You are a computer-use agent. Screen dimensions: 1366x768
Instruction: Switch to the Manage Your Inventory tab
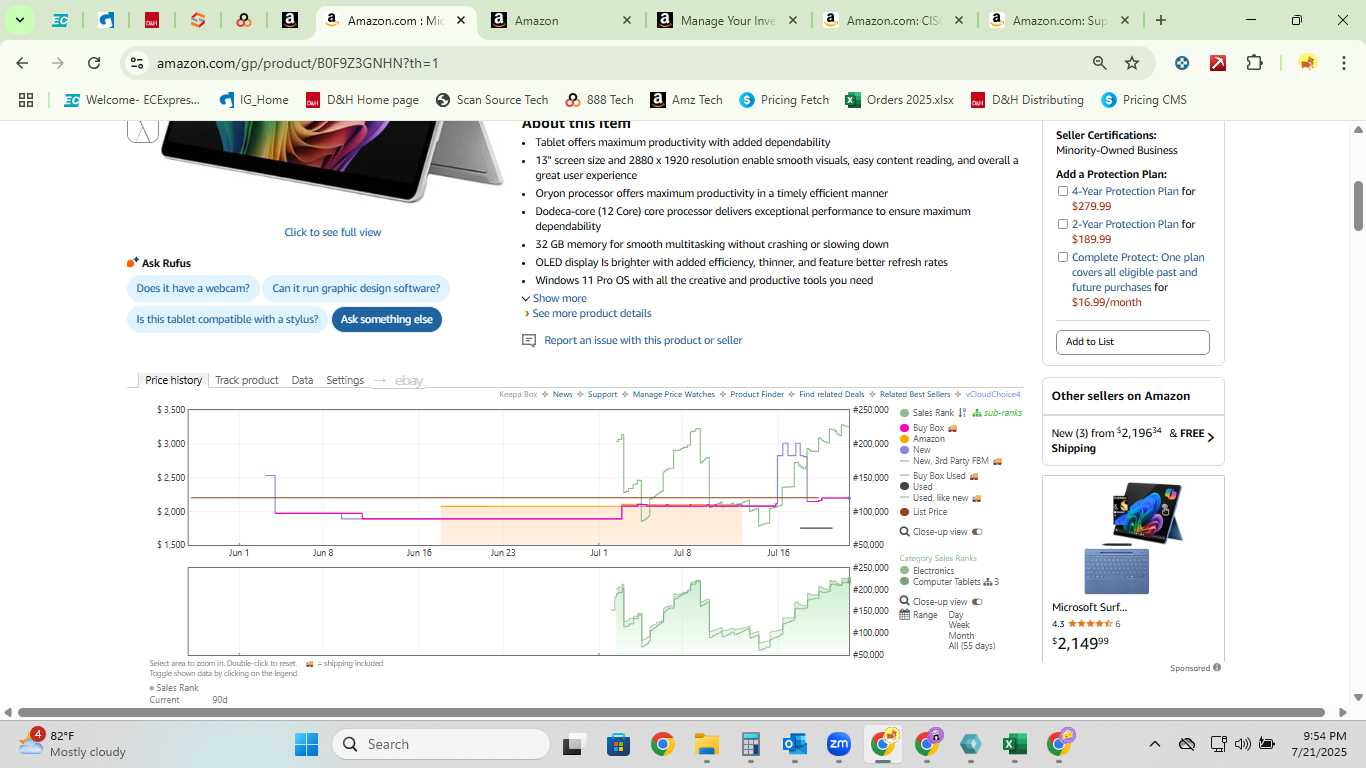point(727,20)
